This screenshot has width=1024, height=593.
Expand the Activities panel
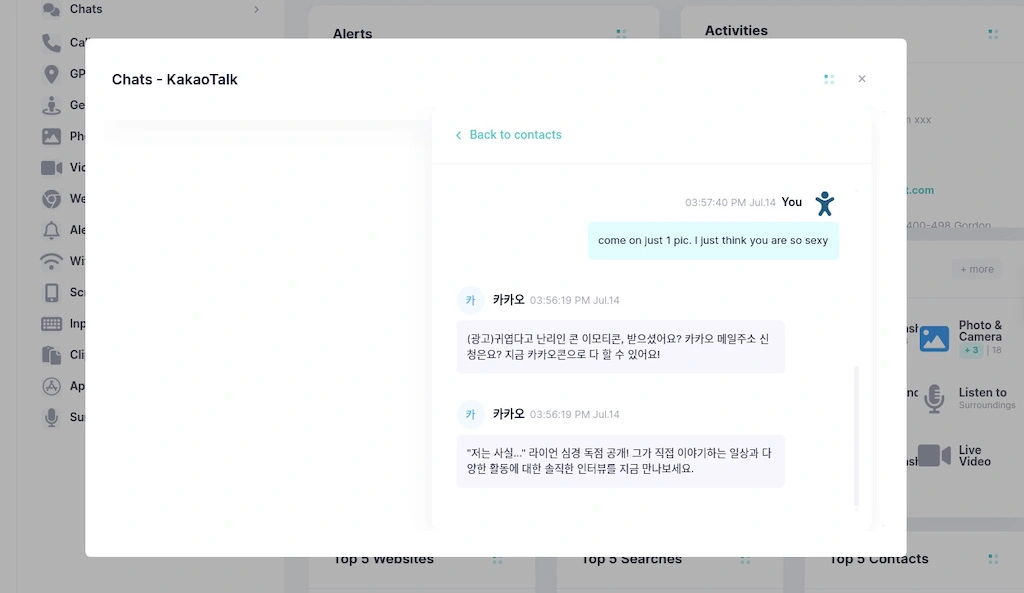(992, 33)
